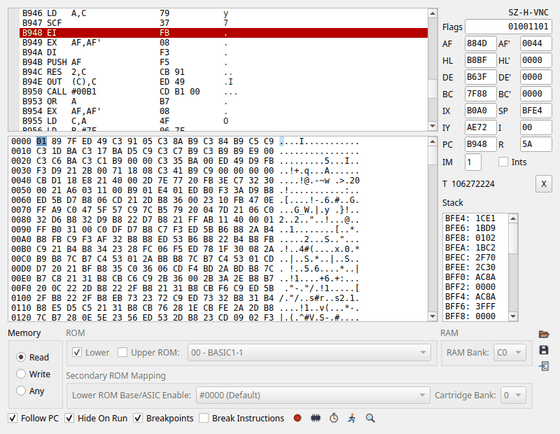Click the selected 01 byte at address 0000
The width and height of the screenshot is (560, 434).
[41, 141]
